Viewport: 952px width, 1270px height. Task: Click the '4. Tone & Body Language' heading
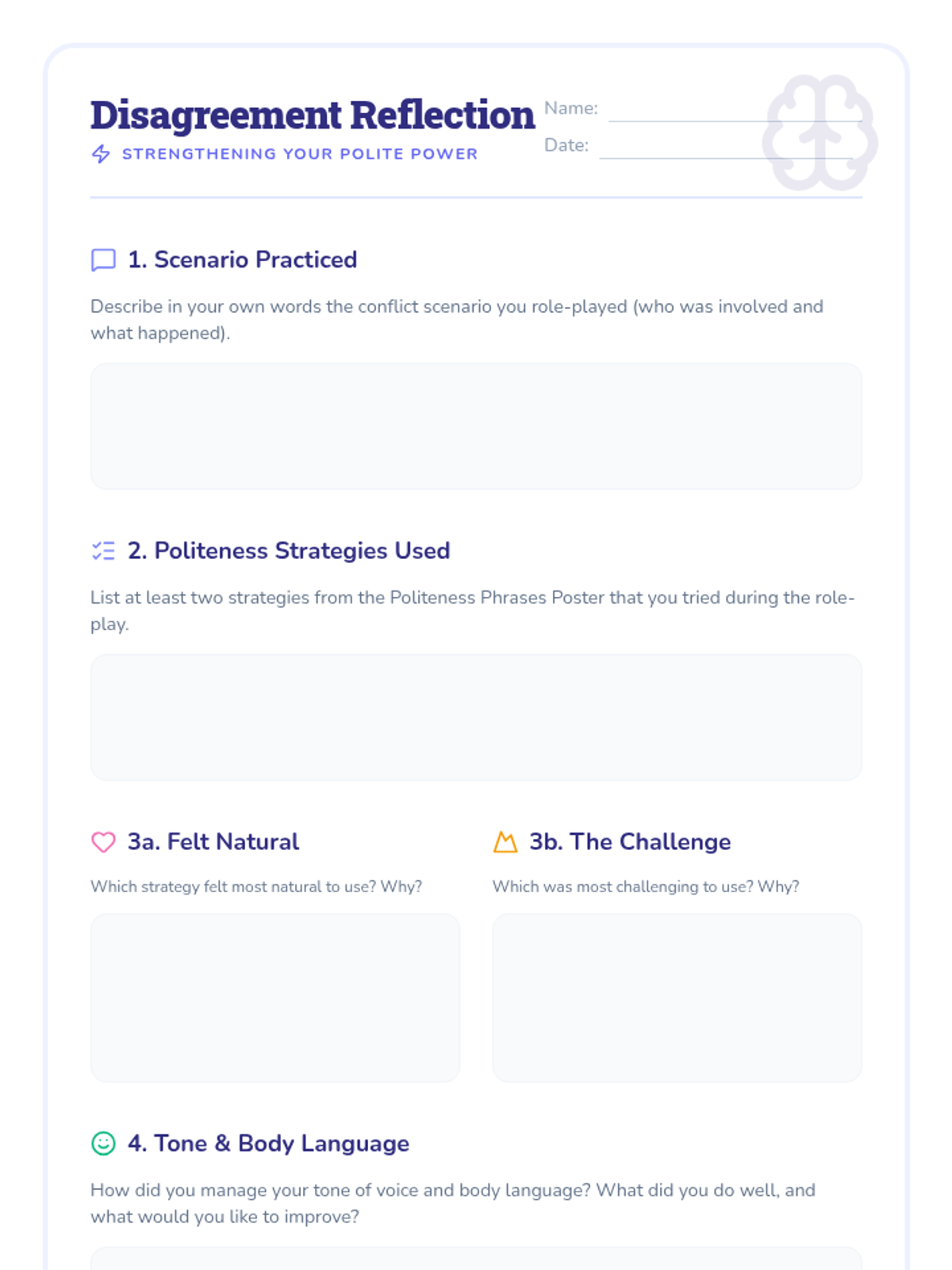pos(268,1143)
